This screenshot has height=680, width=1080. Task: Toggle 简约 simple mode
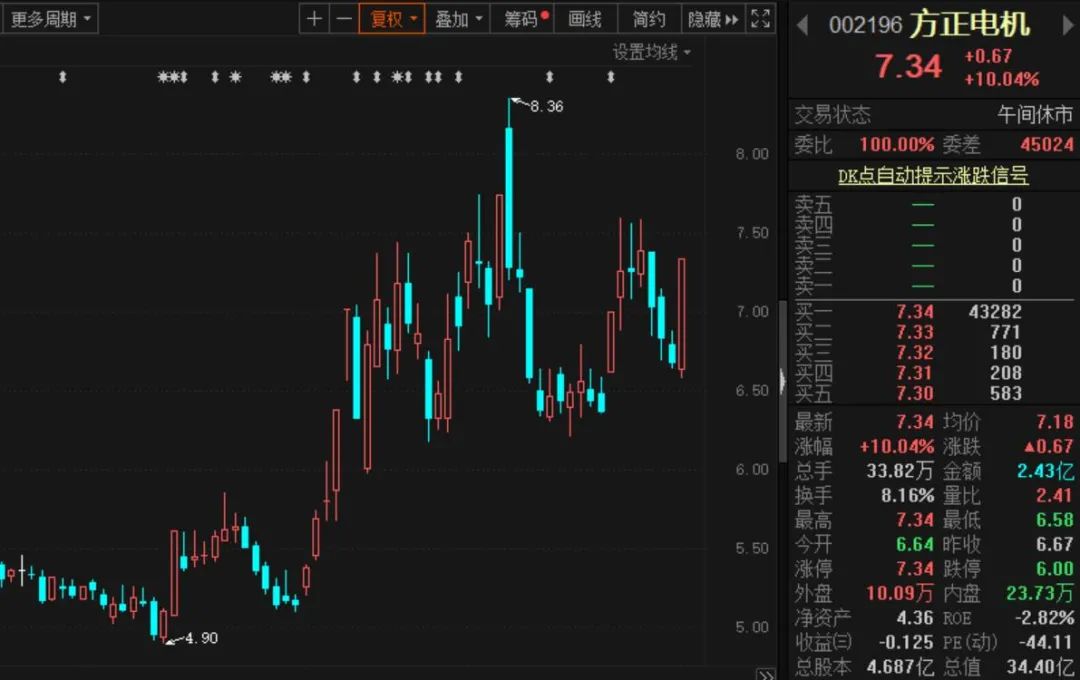650,19
